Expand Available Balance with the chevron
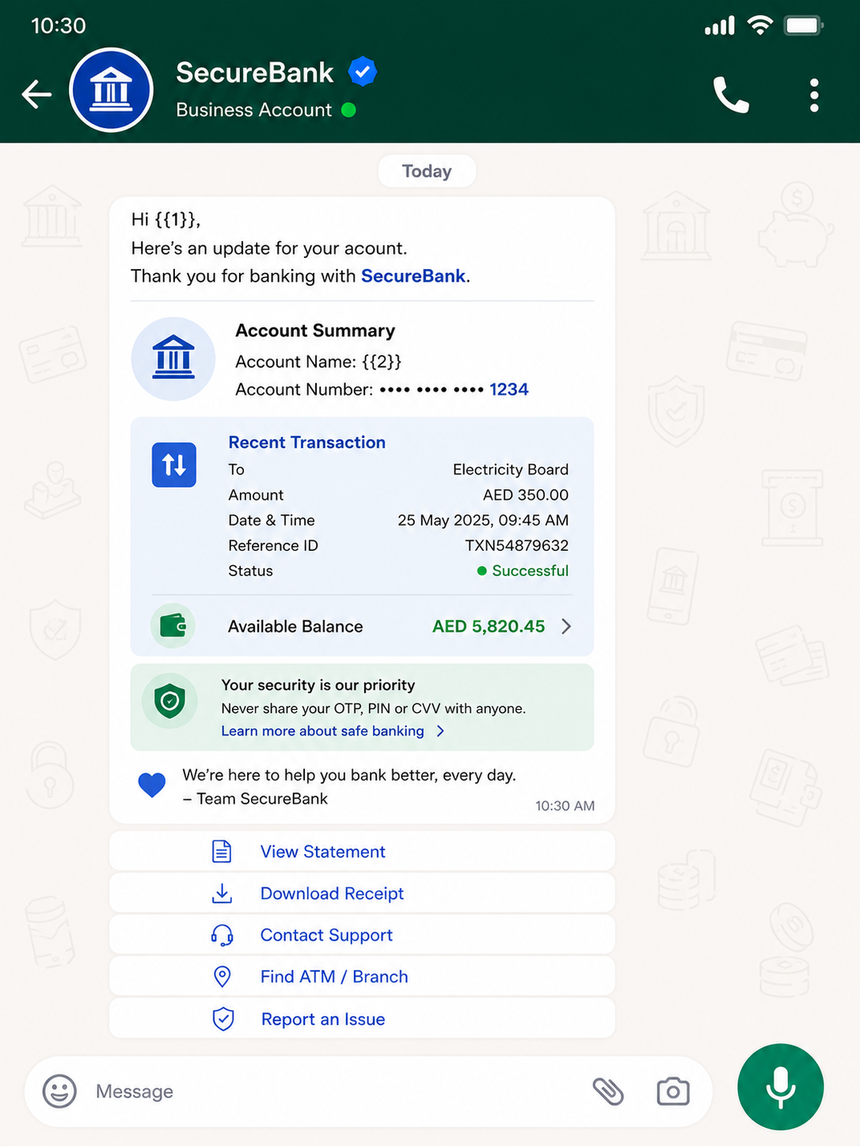Image resolution: width=860 pixels, height=1146 pixels. 566,626
